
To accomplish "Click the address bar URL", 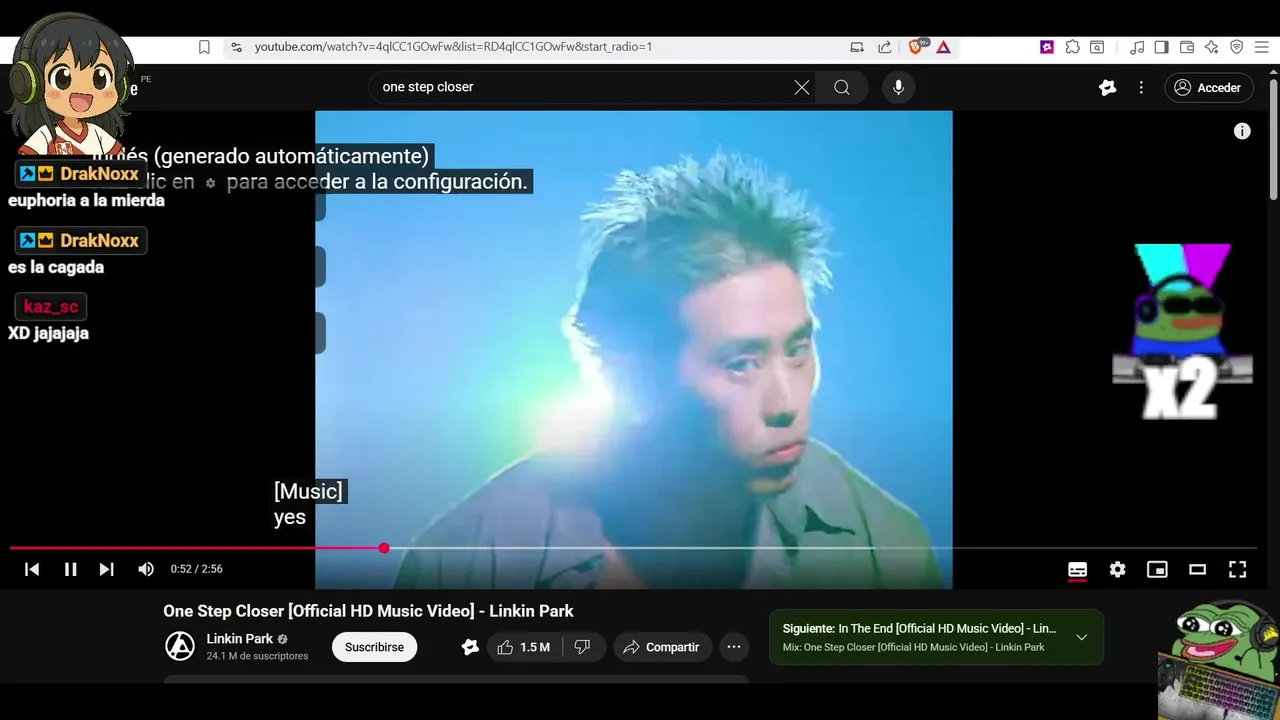I will pos(453,47).
